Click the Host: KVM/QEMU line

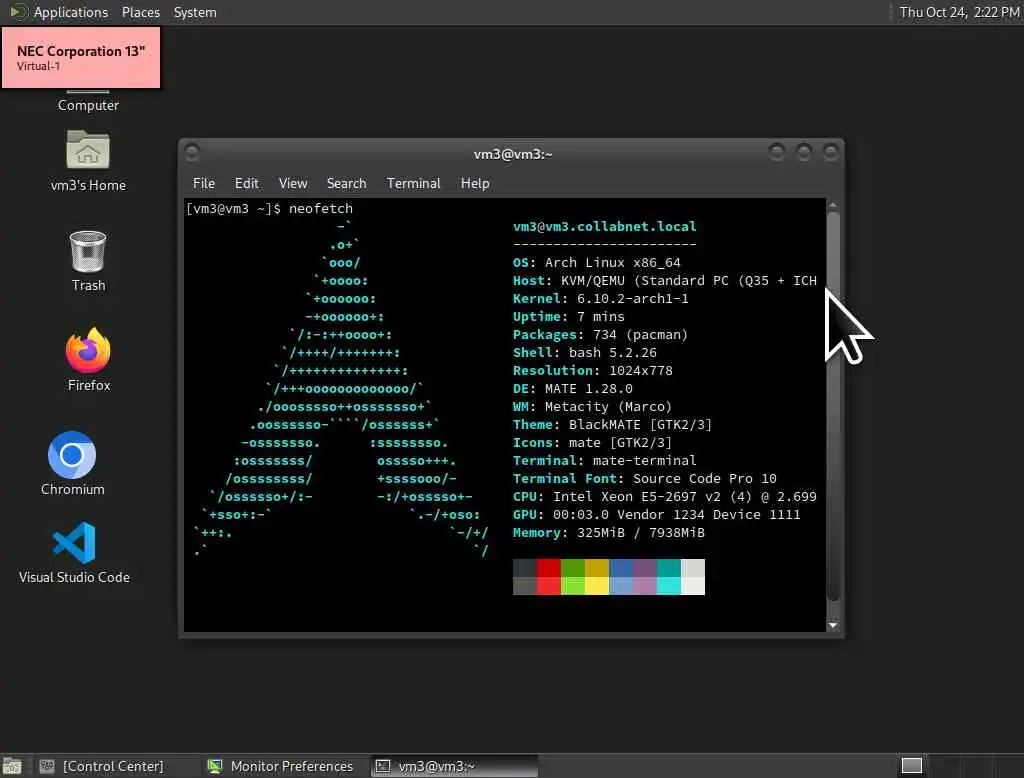pyautogui.click(x=665, y=280)
